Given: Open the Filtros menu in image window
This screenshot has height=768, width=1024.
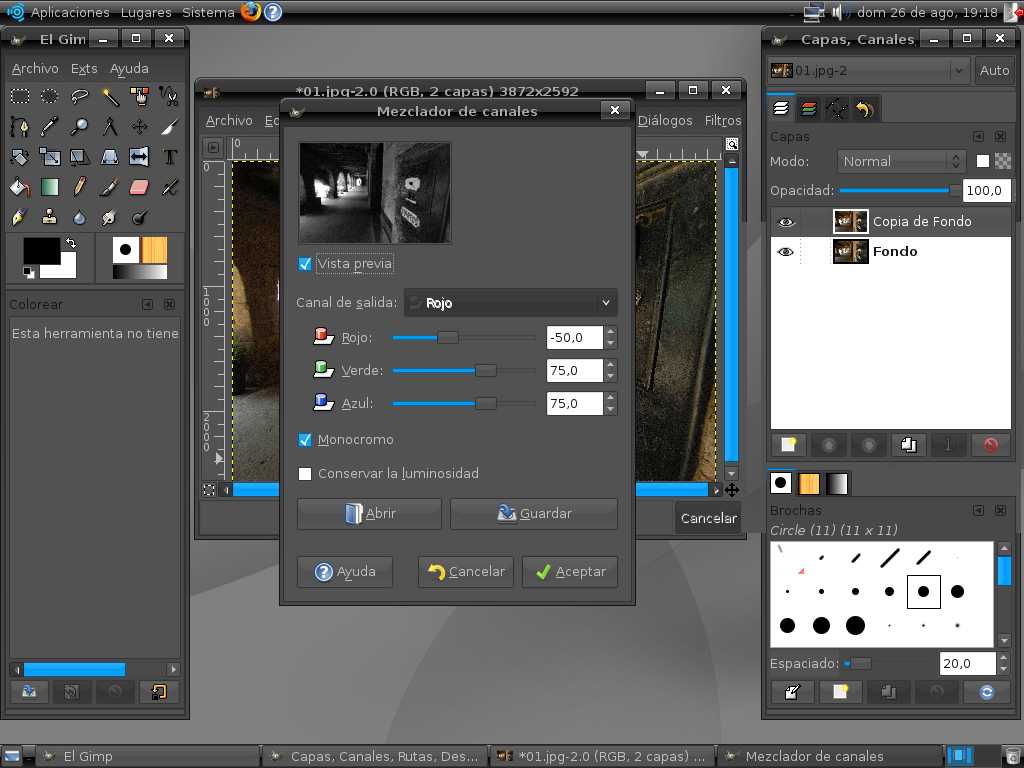Looking at the screenshot, I should pos(723,121).
